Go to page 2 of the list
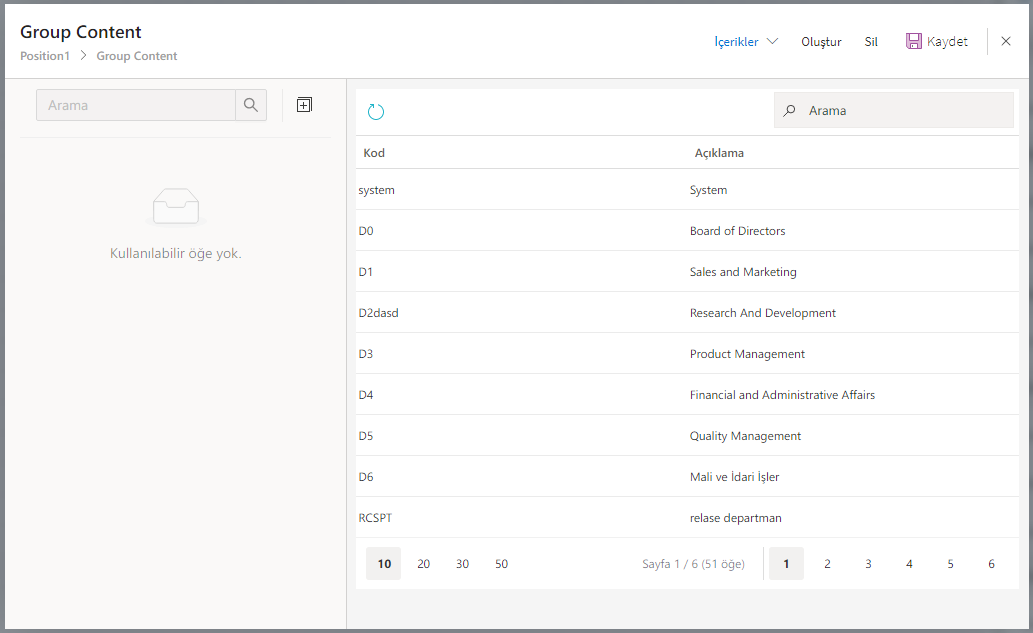Screen dimensions: 1033x633 (827, 564)
